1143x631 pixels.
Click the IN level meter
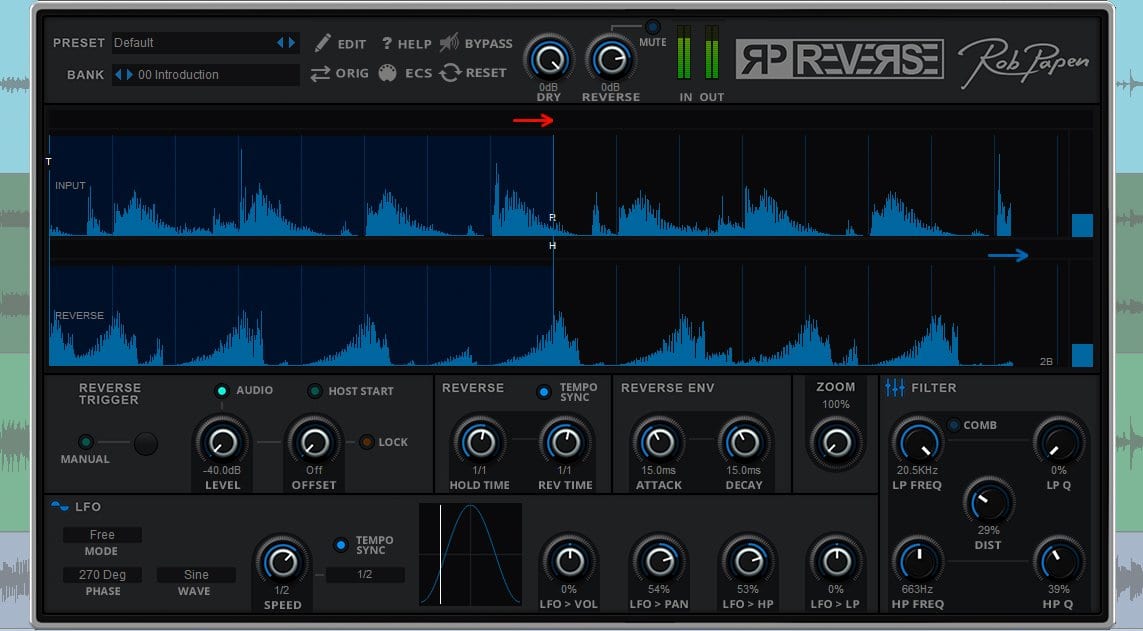[x=684, y=52]
